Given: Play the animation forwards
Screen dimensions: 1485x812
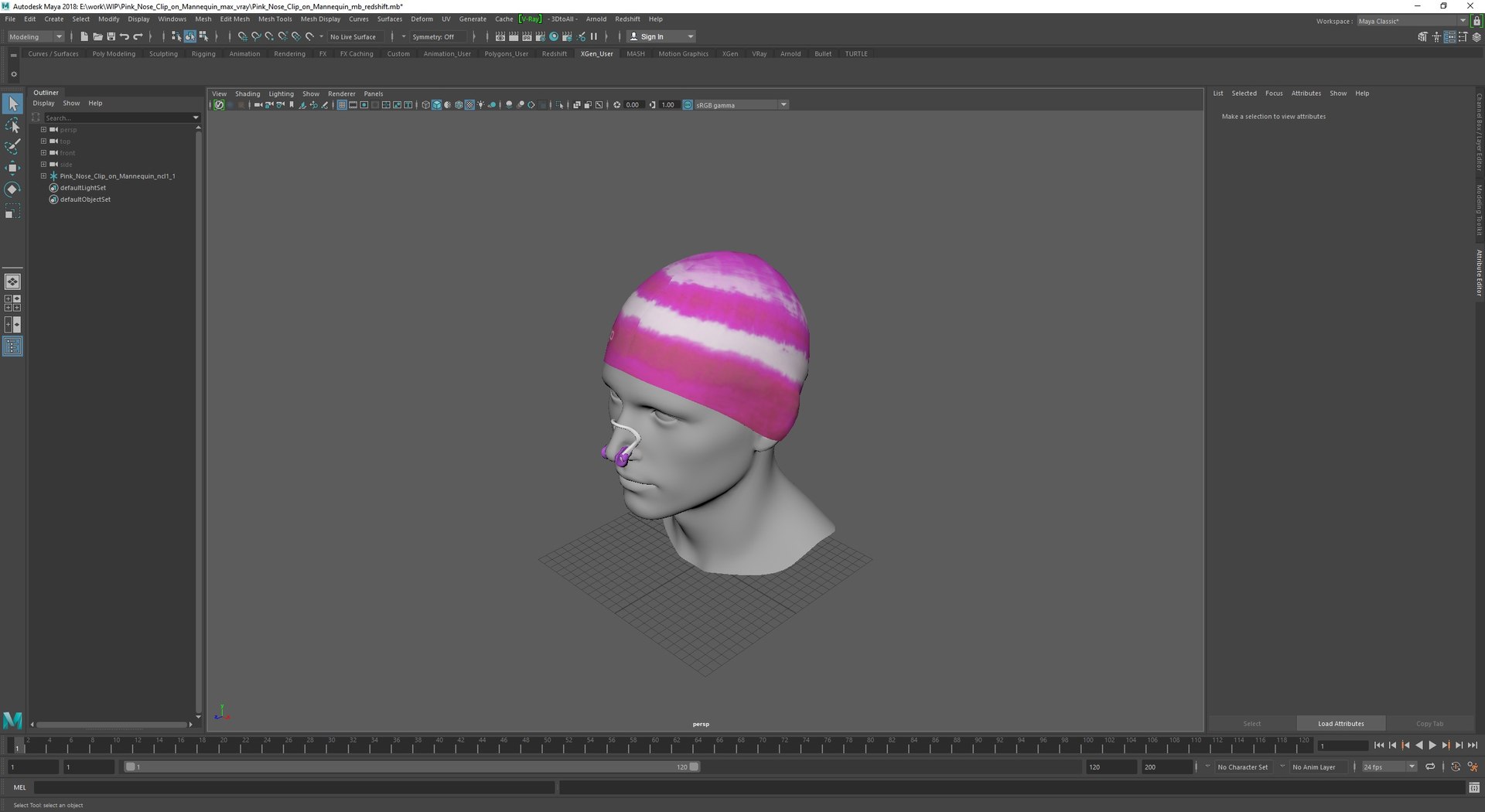Looking at the screenshot, I should [1432, 745].
